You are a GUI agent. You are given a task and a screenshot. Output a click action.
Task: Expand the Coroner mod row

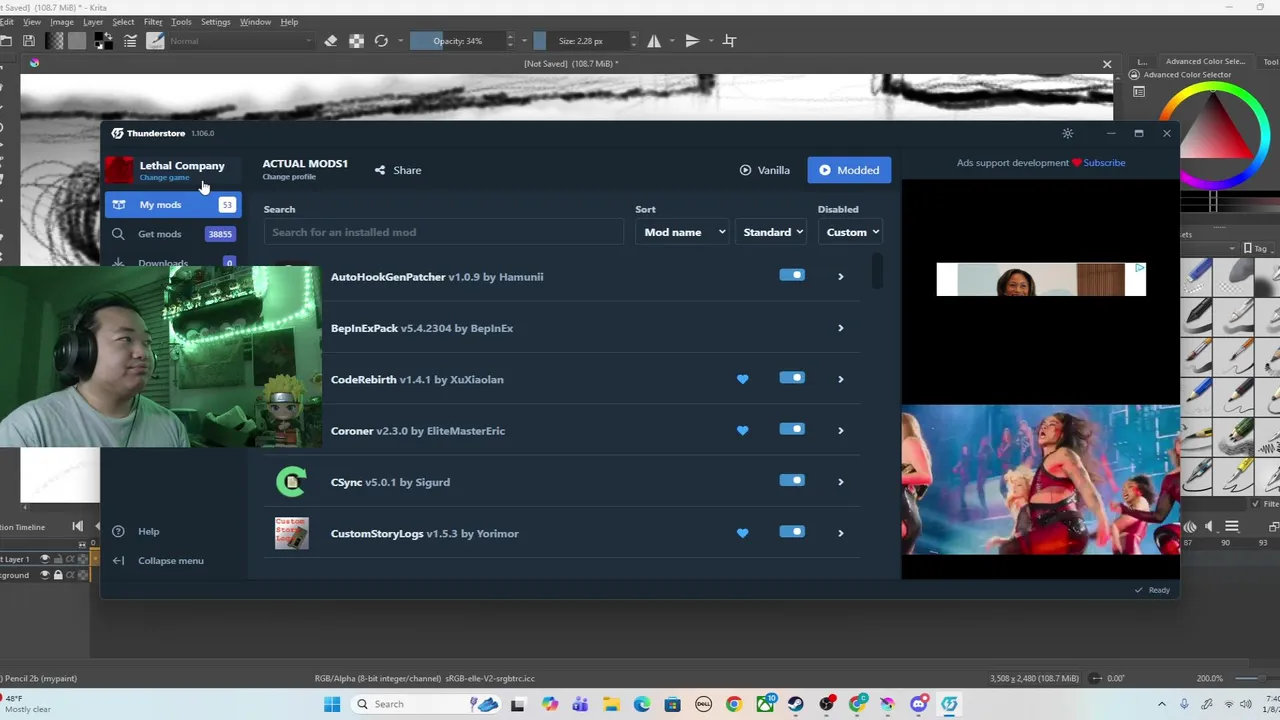[840, 430]
